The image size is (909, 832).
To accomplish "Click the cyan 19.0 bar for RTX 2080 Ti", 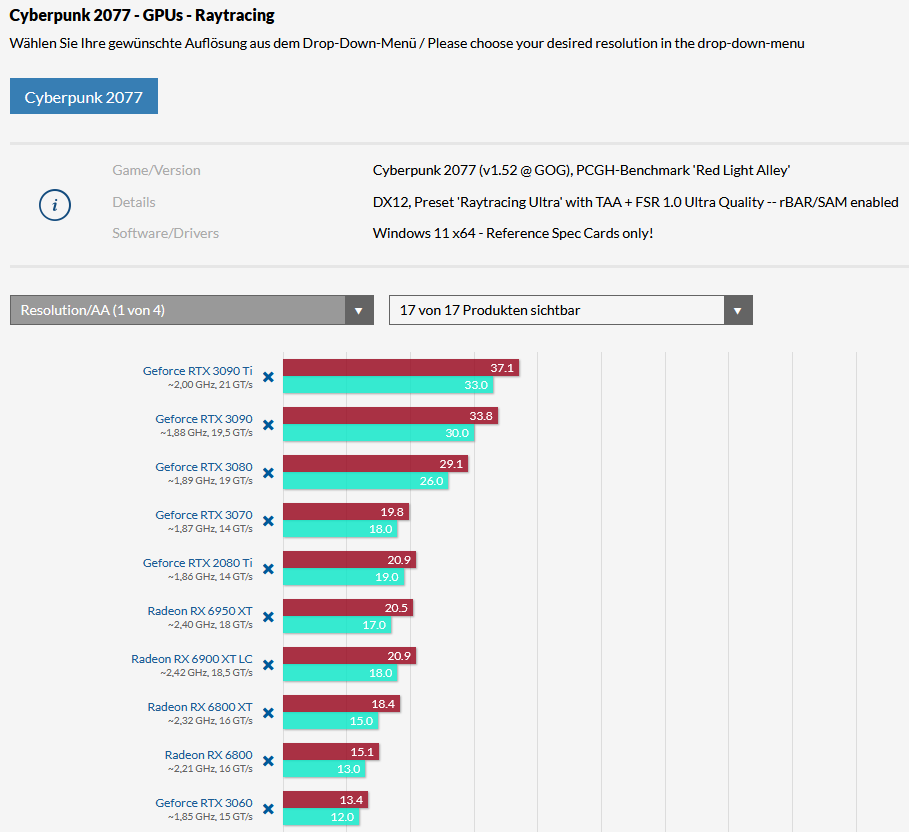I will point(344,577).
